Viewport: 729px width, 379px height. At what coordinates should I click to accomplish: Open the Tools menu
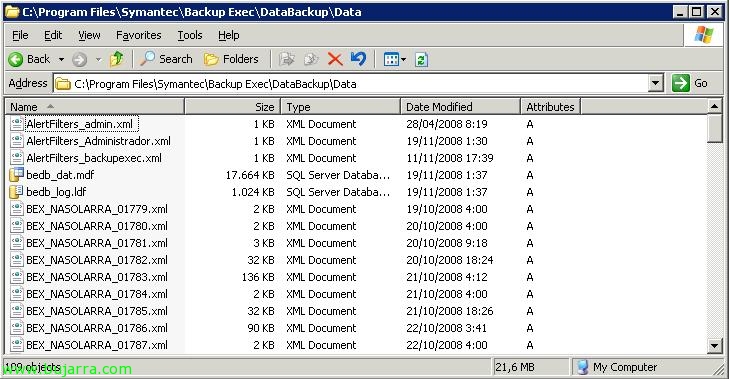[190, 35]
